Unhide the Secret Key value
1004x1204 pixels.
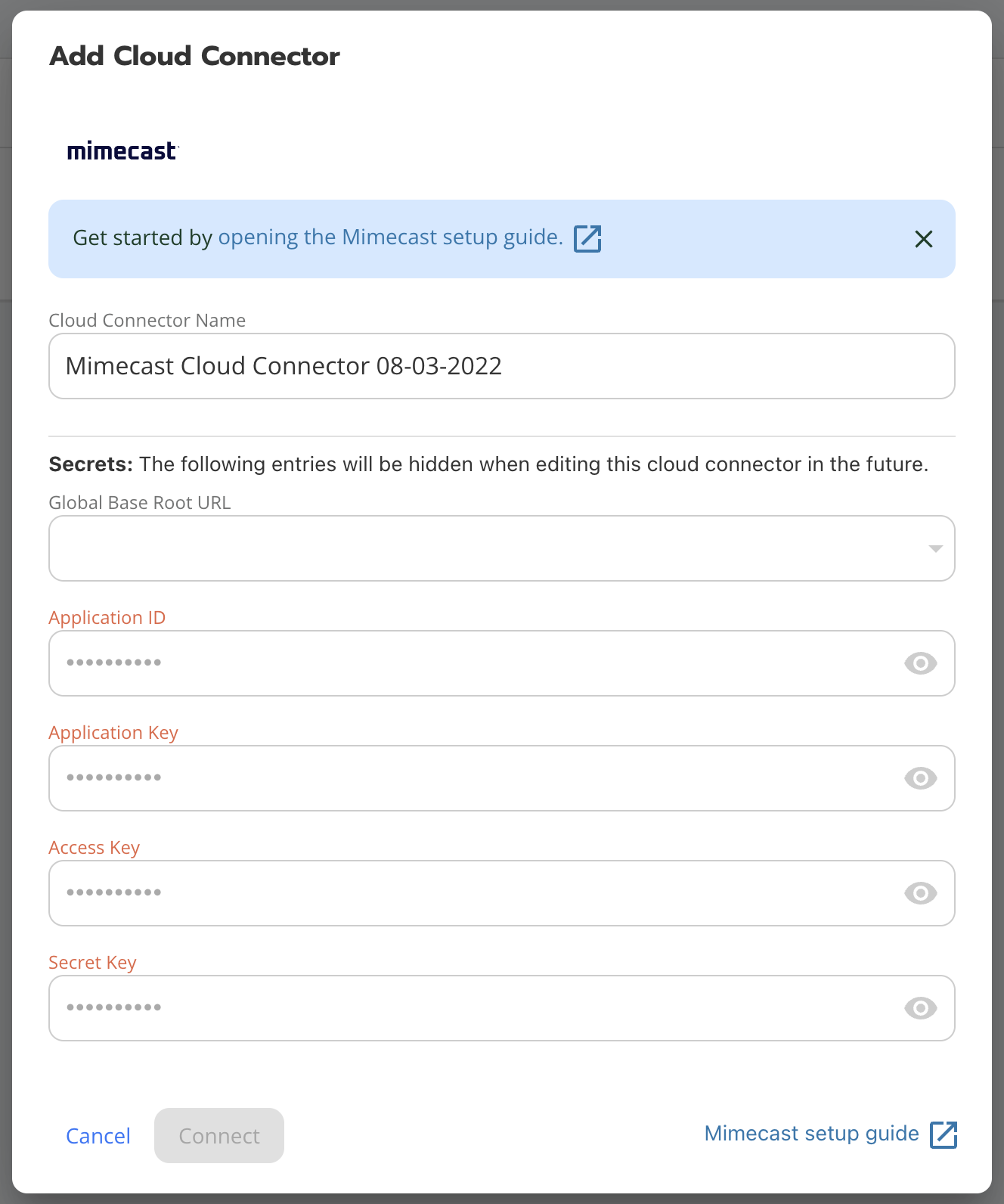click(x=920, y=1008)
